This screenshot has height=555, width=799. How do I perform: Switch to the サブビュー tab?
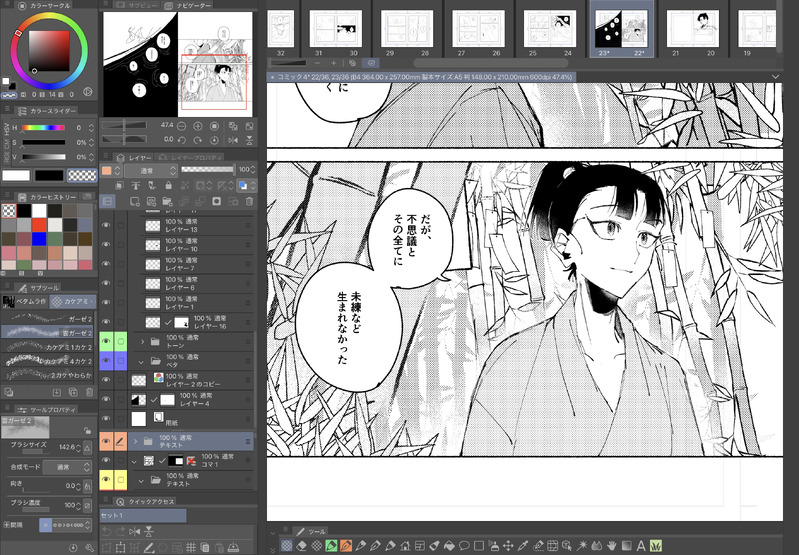coord(137,5)
